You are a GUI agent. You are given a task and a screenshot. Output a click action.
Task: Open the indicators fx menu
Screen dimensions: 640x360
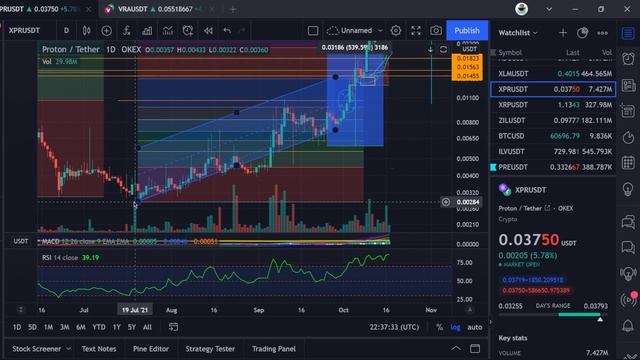(x=127, y=31)
